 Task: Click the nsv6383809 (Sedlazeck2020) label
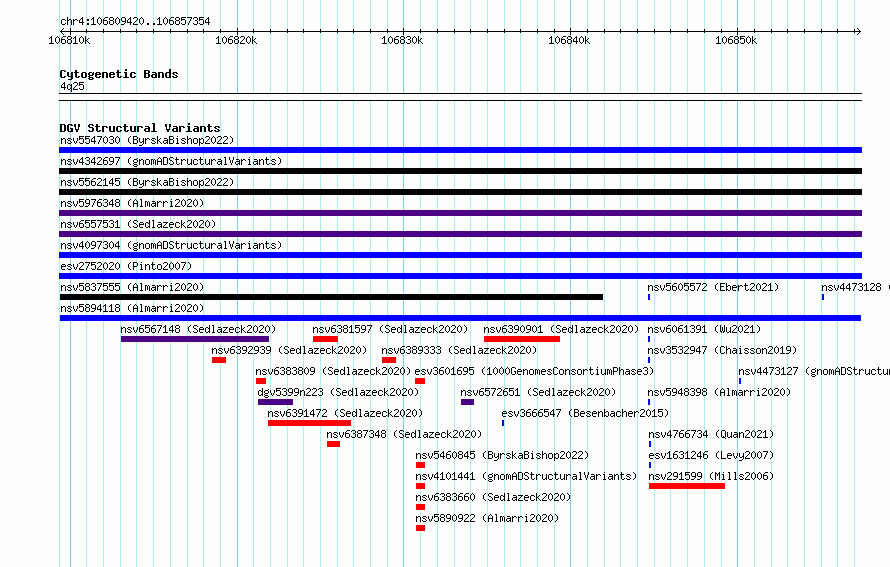pos(333,371)
